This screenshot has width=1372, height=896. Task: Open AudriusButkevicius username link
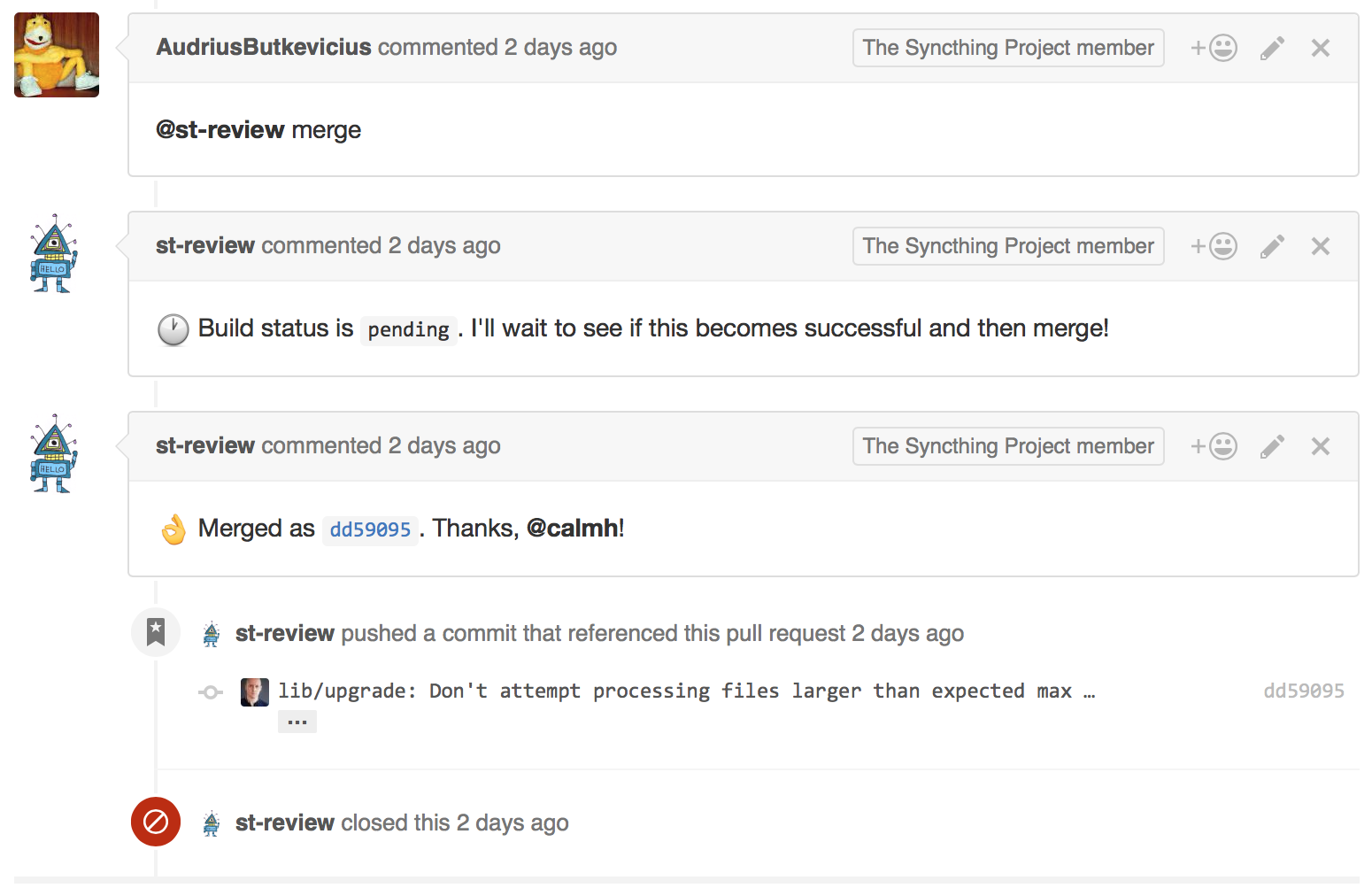tap(264, 47)
